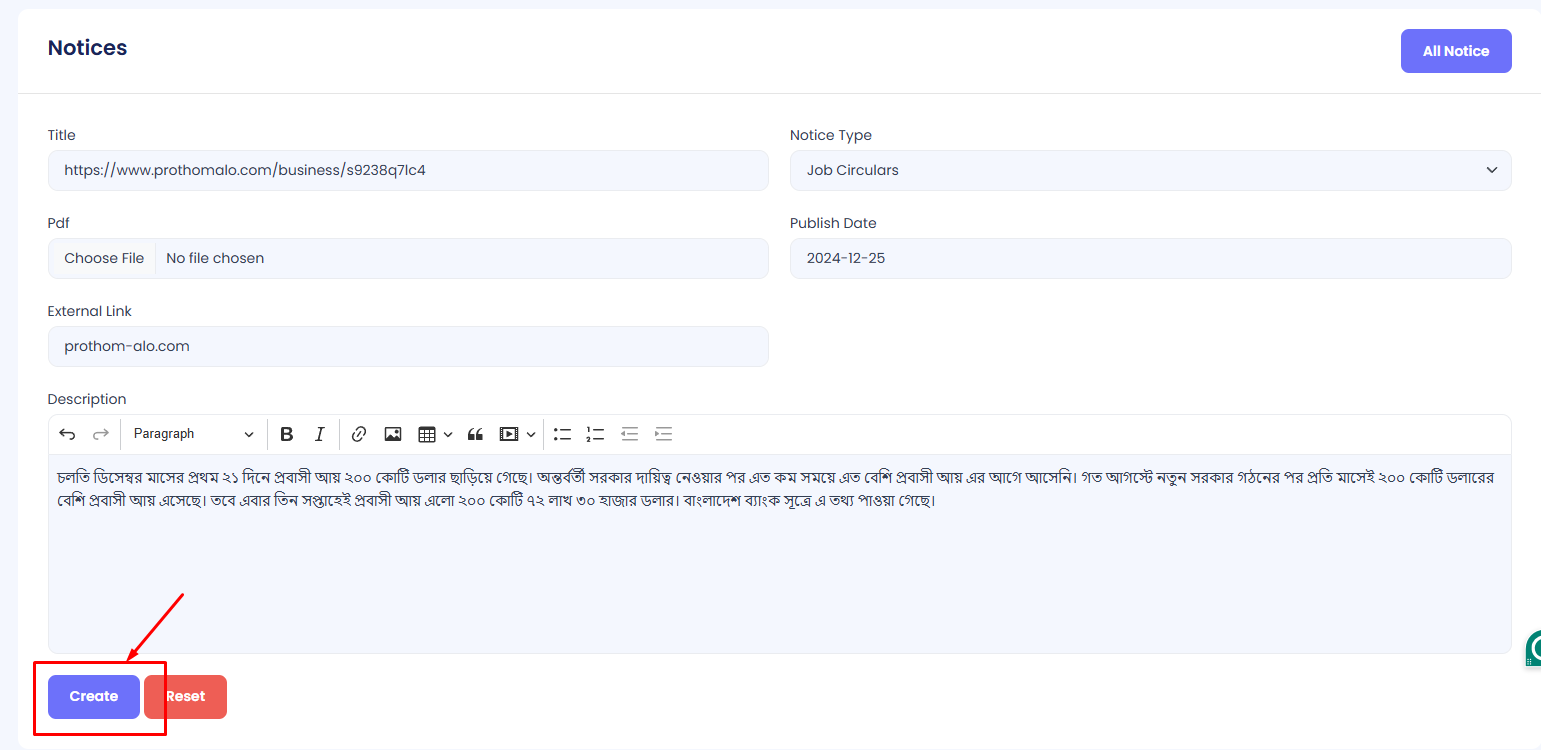Open the Paragraph heading dropdown
1541x750 pixels.
tap(194, 434)
